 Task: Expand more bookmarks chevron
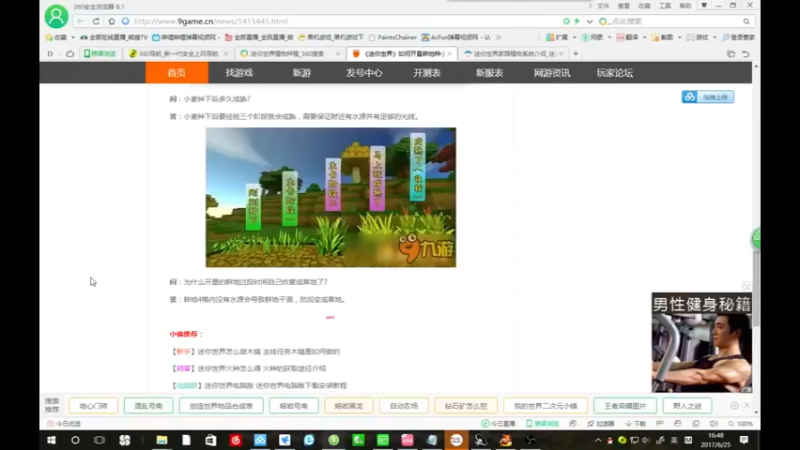pos(498,37)
